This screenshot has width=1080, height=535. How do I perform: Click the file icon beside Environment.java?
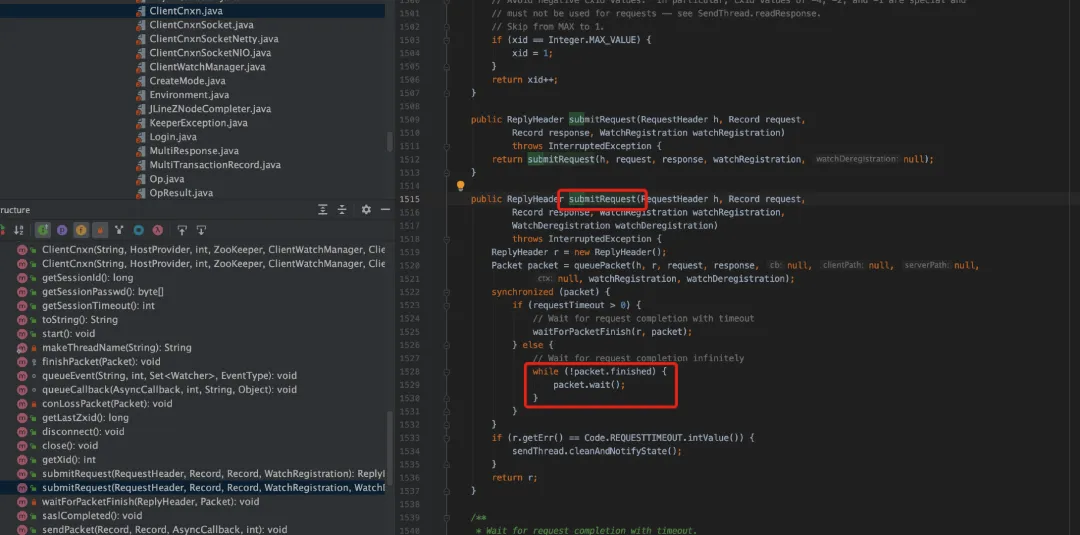141,94
